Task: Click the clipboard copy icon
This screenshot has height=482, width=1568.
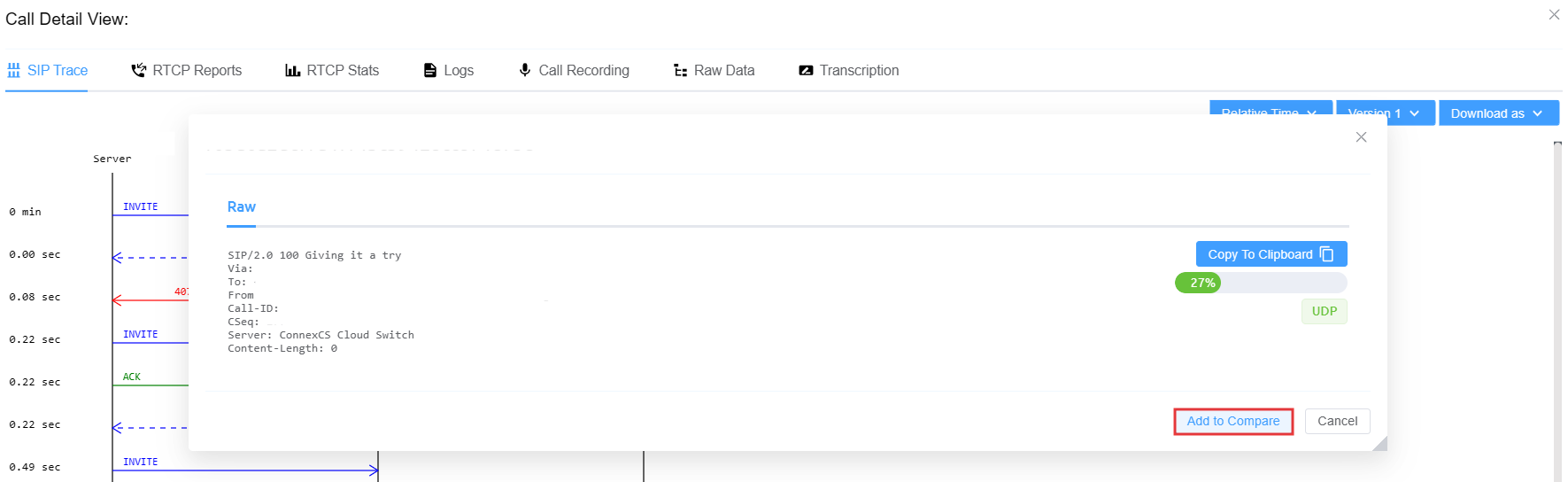Action: (1326, 254)
